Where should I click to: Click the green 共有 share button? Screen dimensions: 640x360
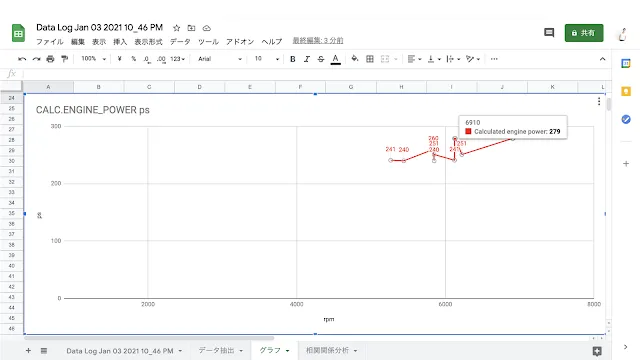coord(584,33)
